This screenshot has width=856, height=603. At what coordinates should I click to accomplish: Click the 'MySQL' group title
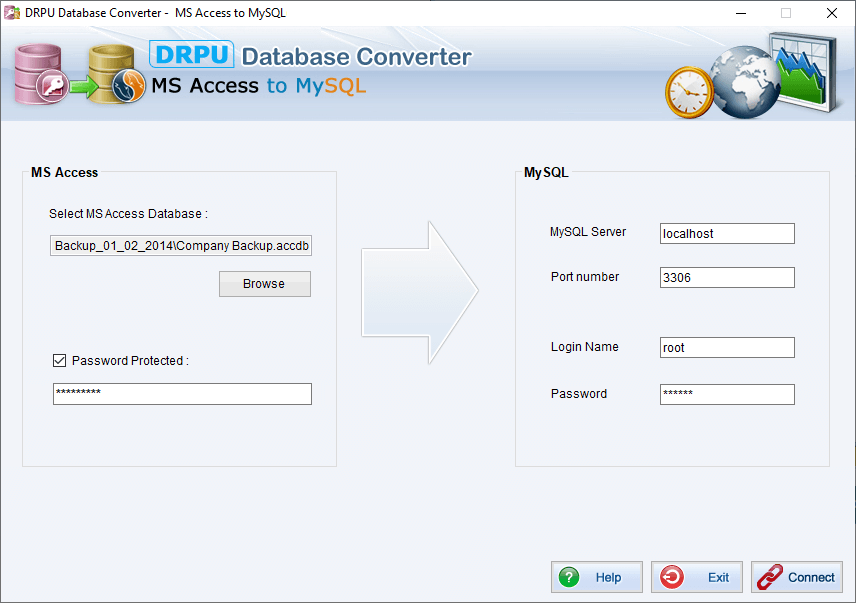(546, 172)
